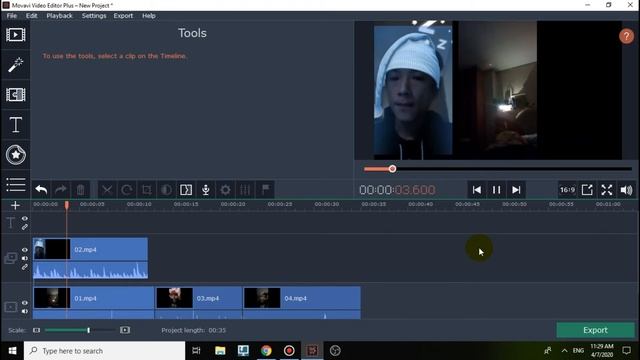
Task: Open the File menu
Action: click(12, 16)
